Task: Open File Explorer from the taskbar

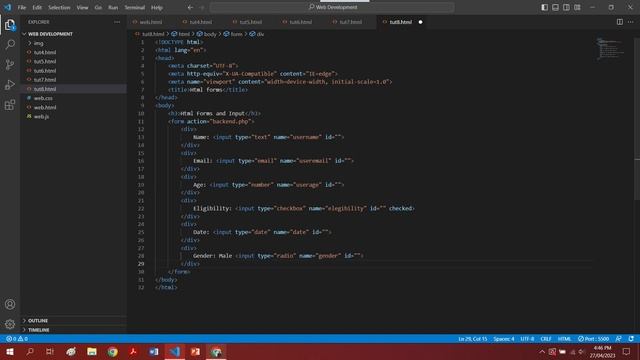Action: (92, 351)
